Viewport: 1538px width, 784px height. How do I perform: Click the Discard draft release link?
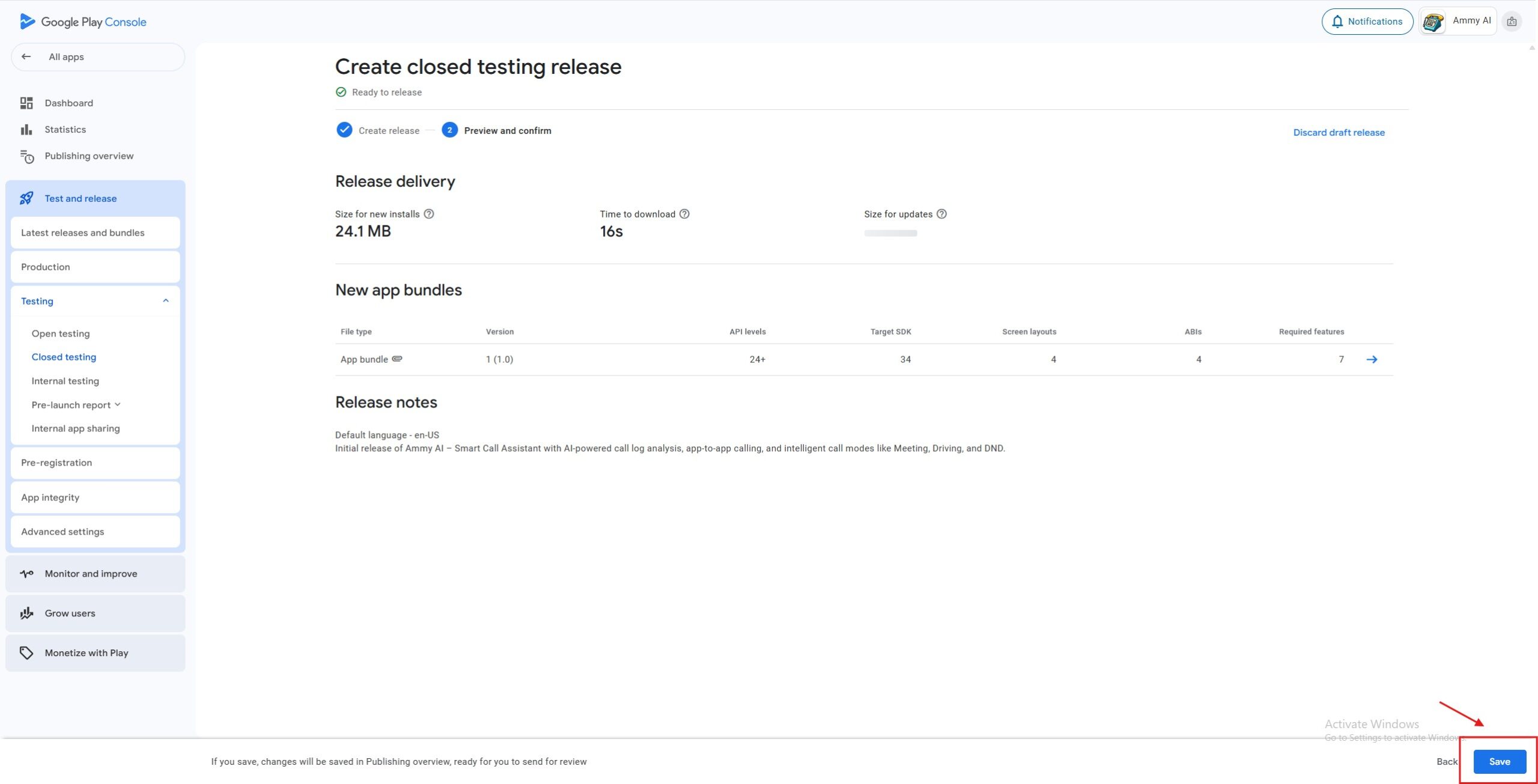tap(1339, 132)
